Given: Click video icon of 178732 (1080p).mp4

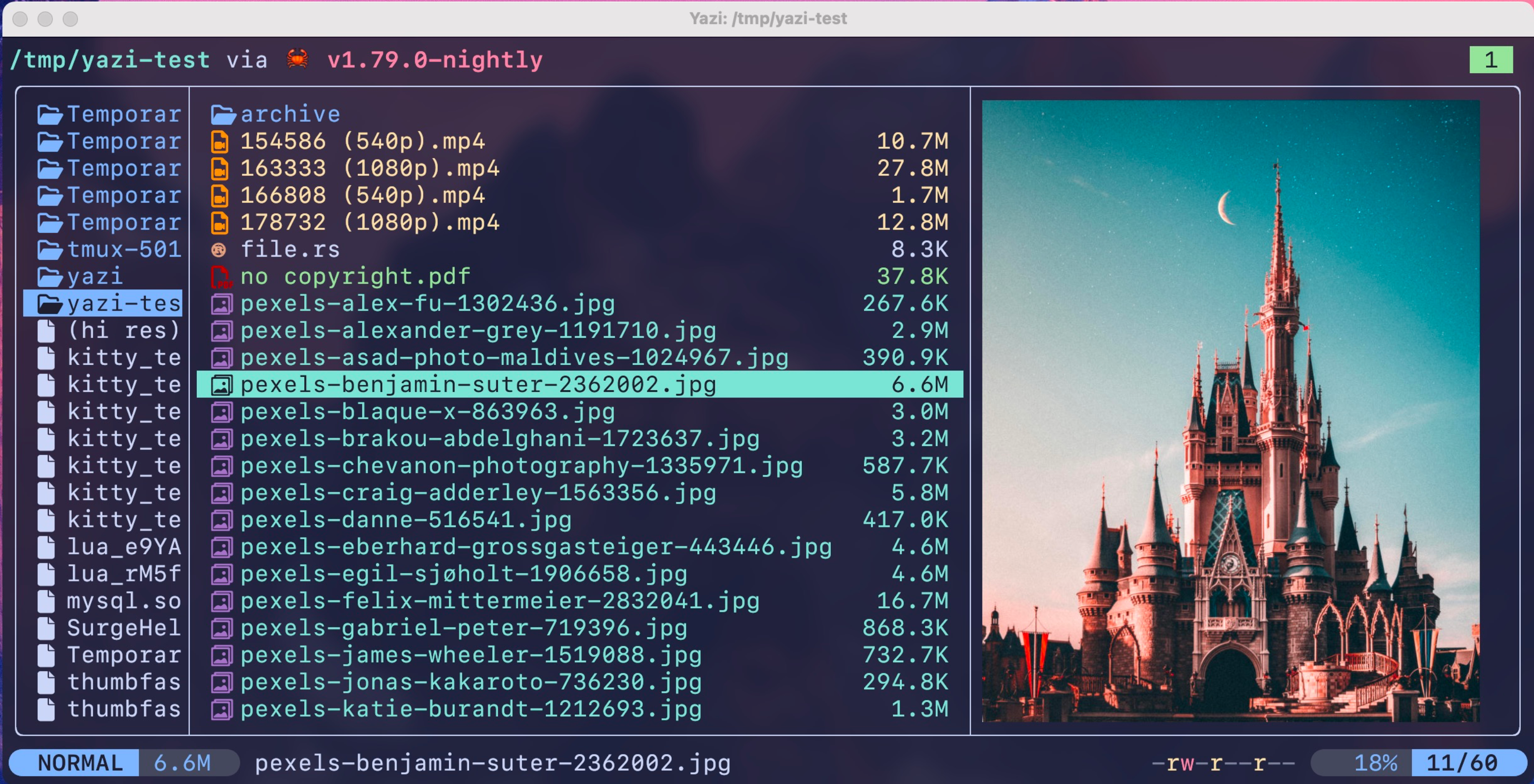Looking at the screenshot, I should tap(220, 223).
